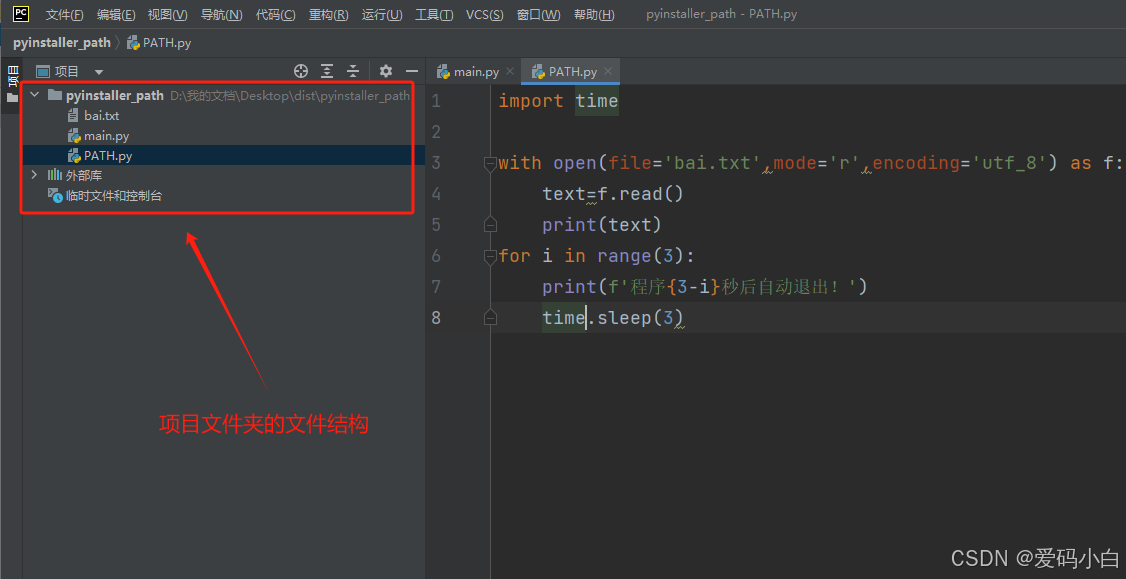Close the main.py editor tab
This screenshot has height=579, width=1126.
(x=510, y=71)
